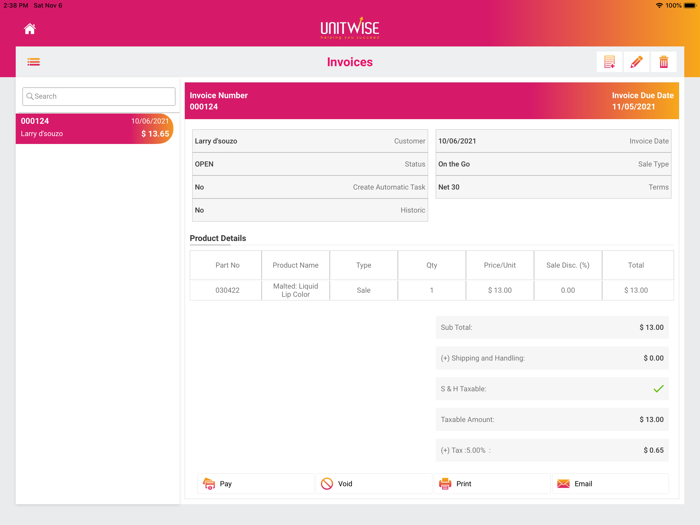Click part number 030422 cell
The width and height of the screenshot is (700, 525).
(x=227, y=290)
